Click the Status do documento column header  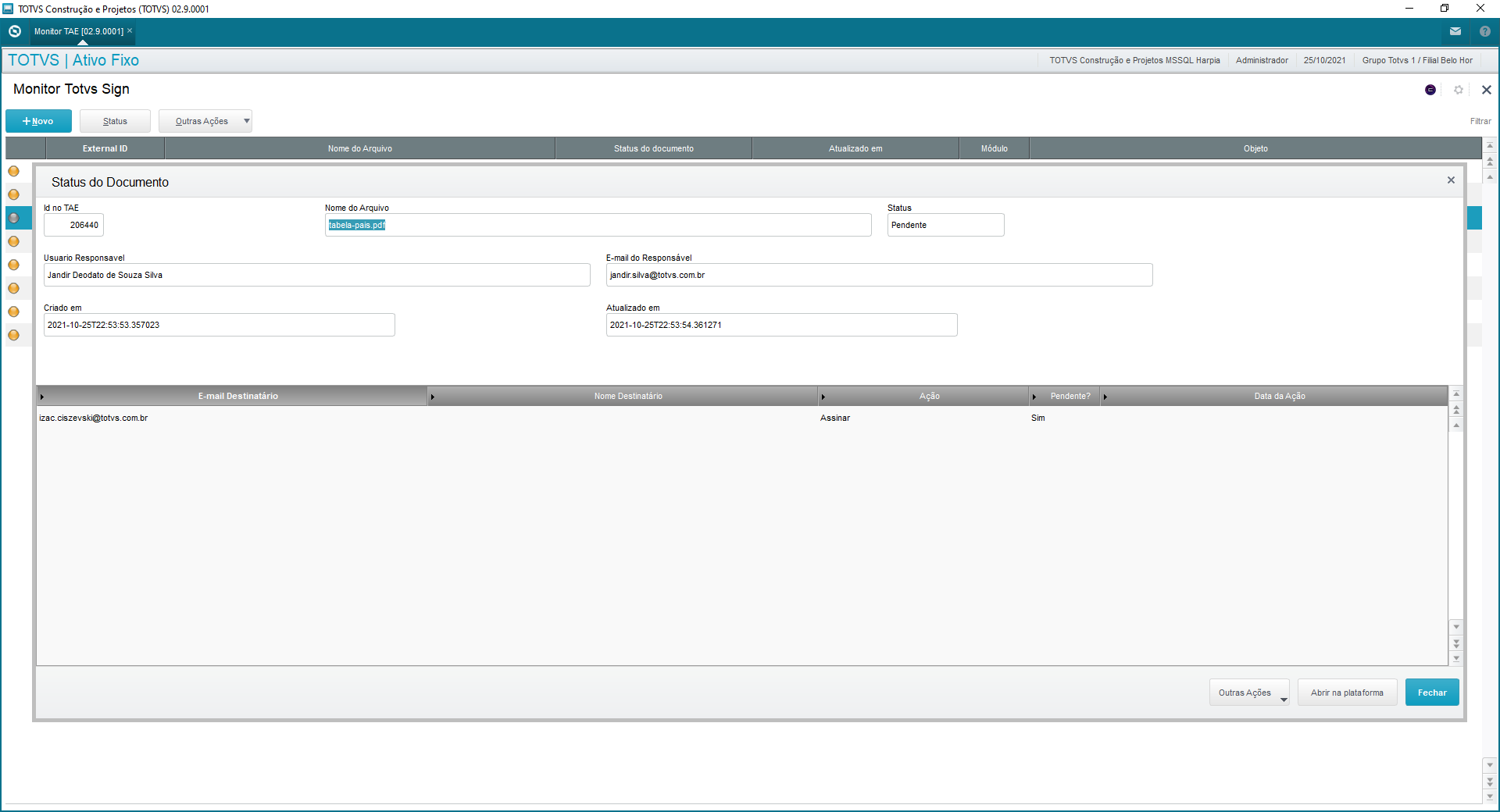tap(654, 148)
